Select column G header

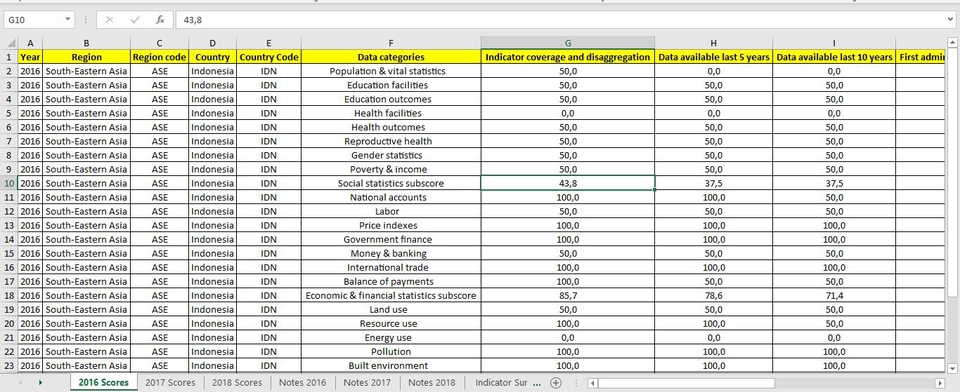pyautogui.click(x=568, y=43)
